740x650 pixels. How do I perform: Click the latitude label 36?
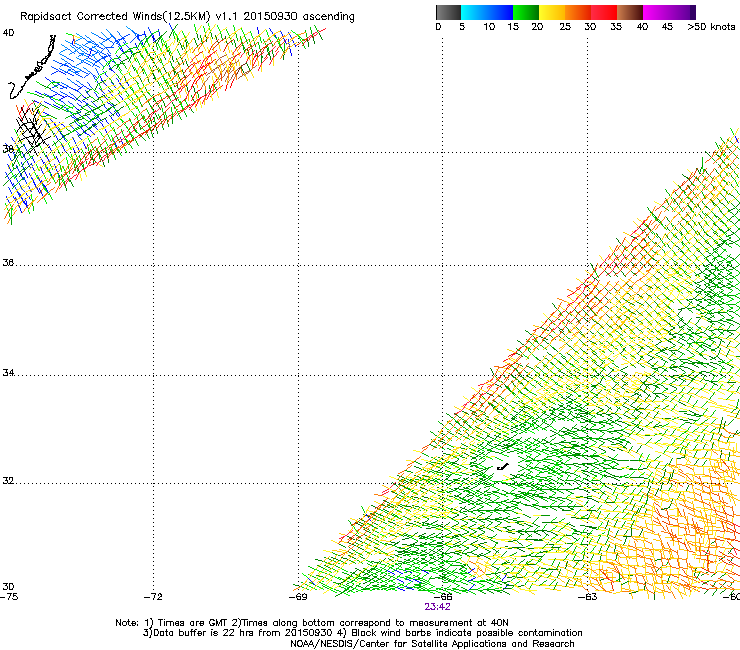(8, 262)
